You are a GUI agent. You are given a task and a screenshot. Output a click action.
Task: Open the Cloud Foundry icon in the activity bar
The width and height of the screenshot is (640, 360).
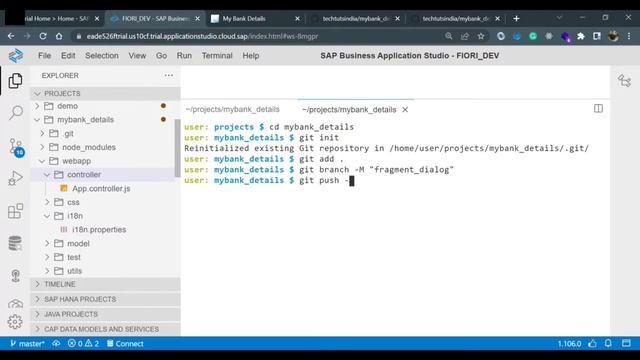[x=16, y=304]
